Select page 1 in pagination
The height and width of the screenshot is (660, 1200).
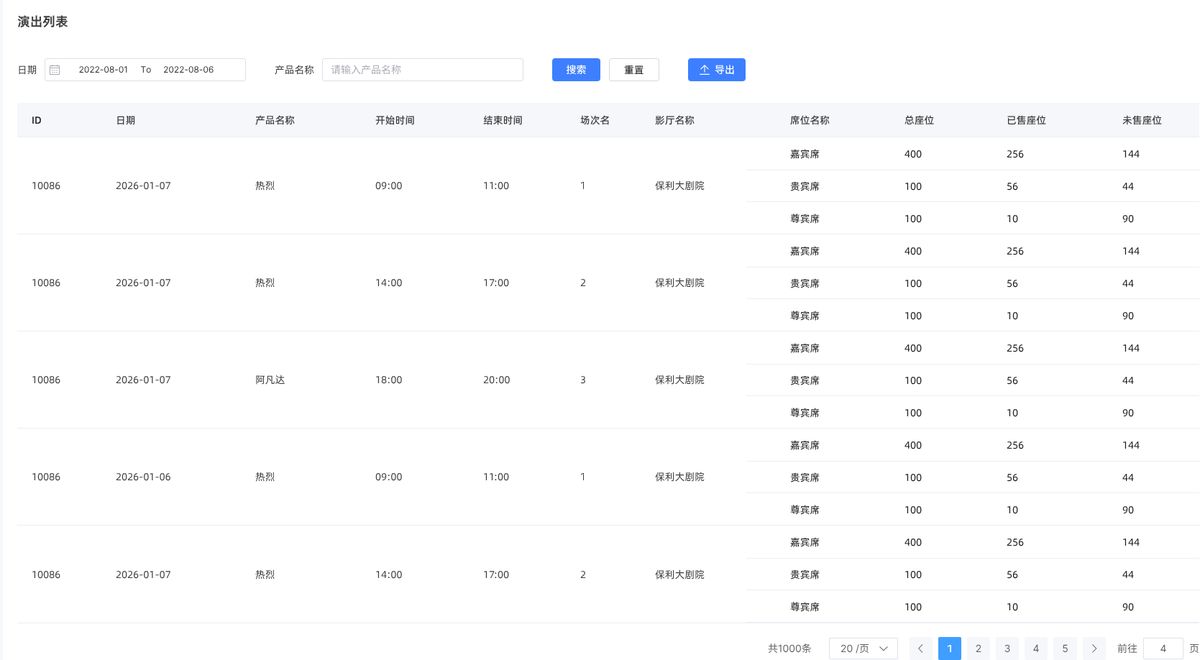pos(950,649)
